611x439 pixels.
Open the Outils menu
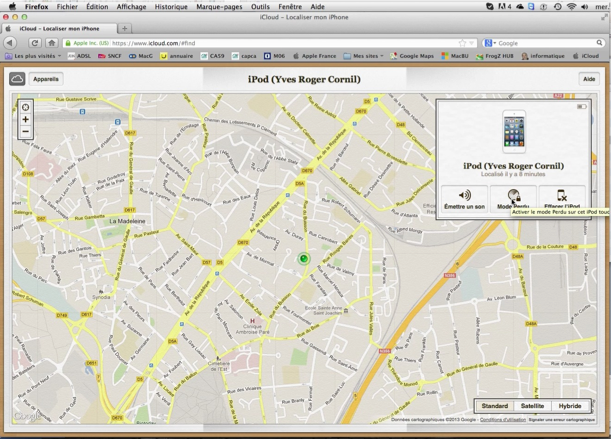click(260, 7)
